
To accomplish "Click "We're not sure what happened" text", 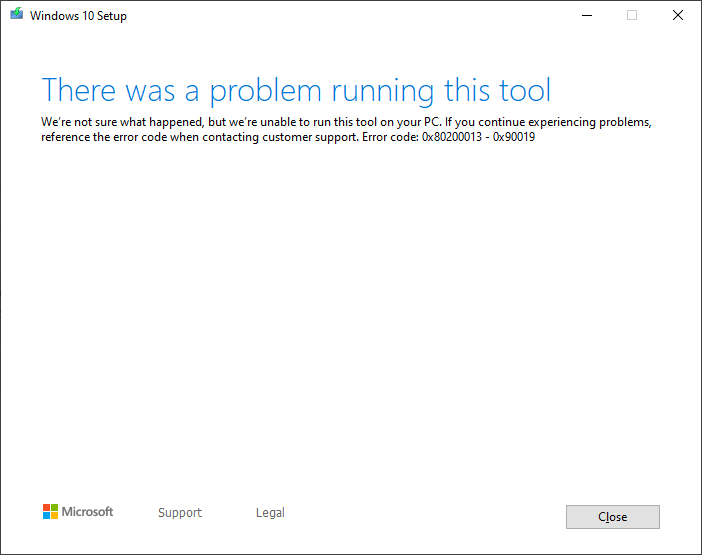I will 118,122.
